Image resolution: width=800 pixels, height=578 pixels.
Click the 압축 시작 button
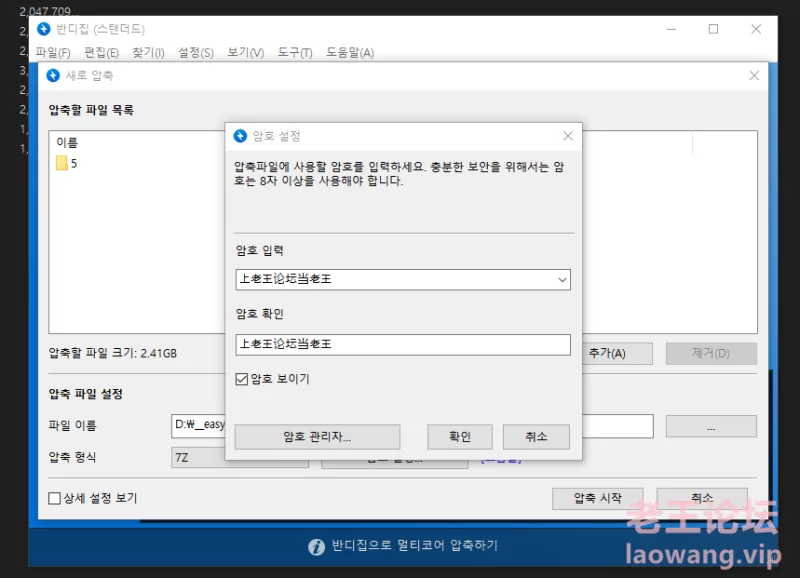point(597,498)
